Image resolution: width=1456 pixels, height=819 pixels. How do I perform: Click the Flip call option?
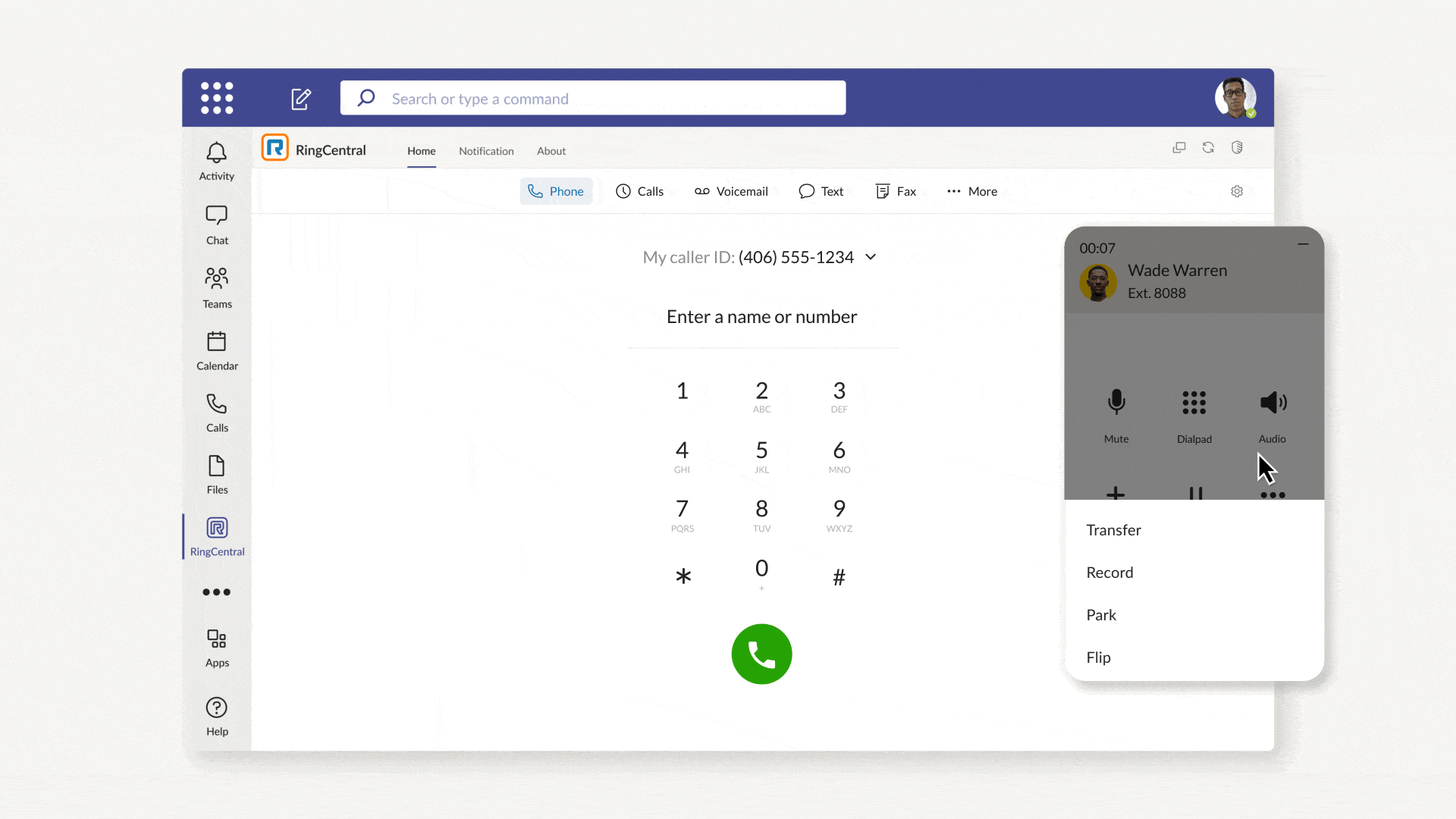coord(1099,657)
